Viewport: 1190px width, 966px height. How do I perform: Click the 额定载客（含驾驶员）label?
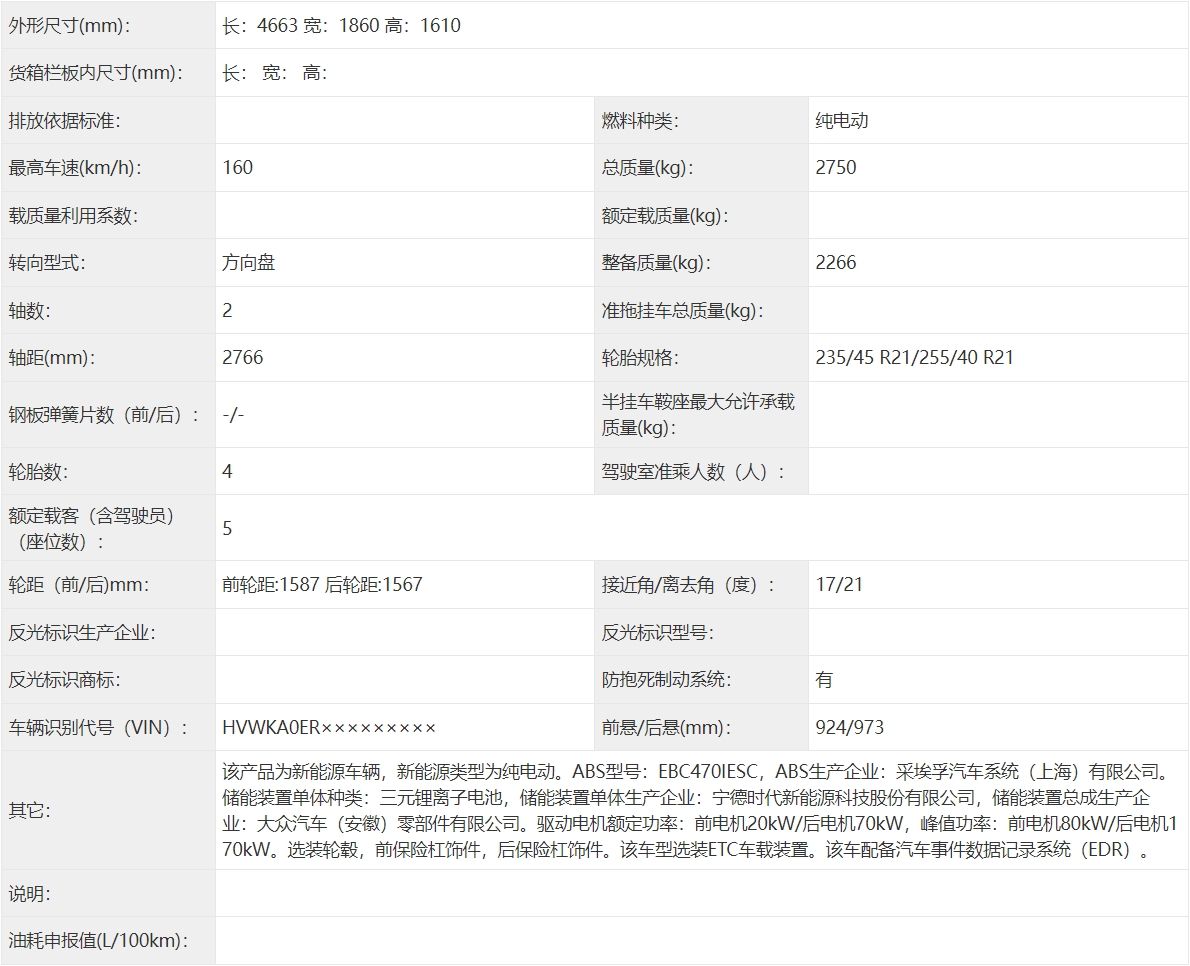(91, 528)
